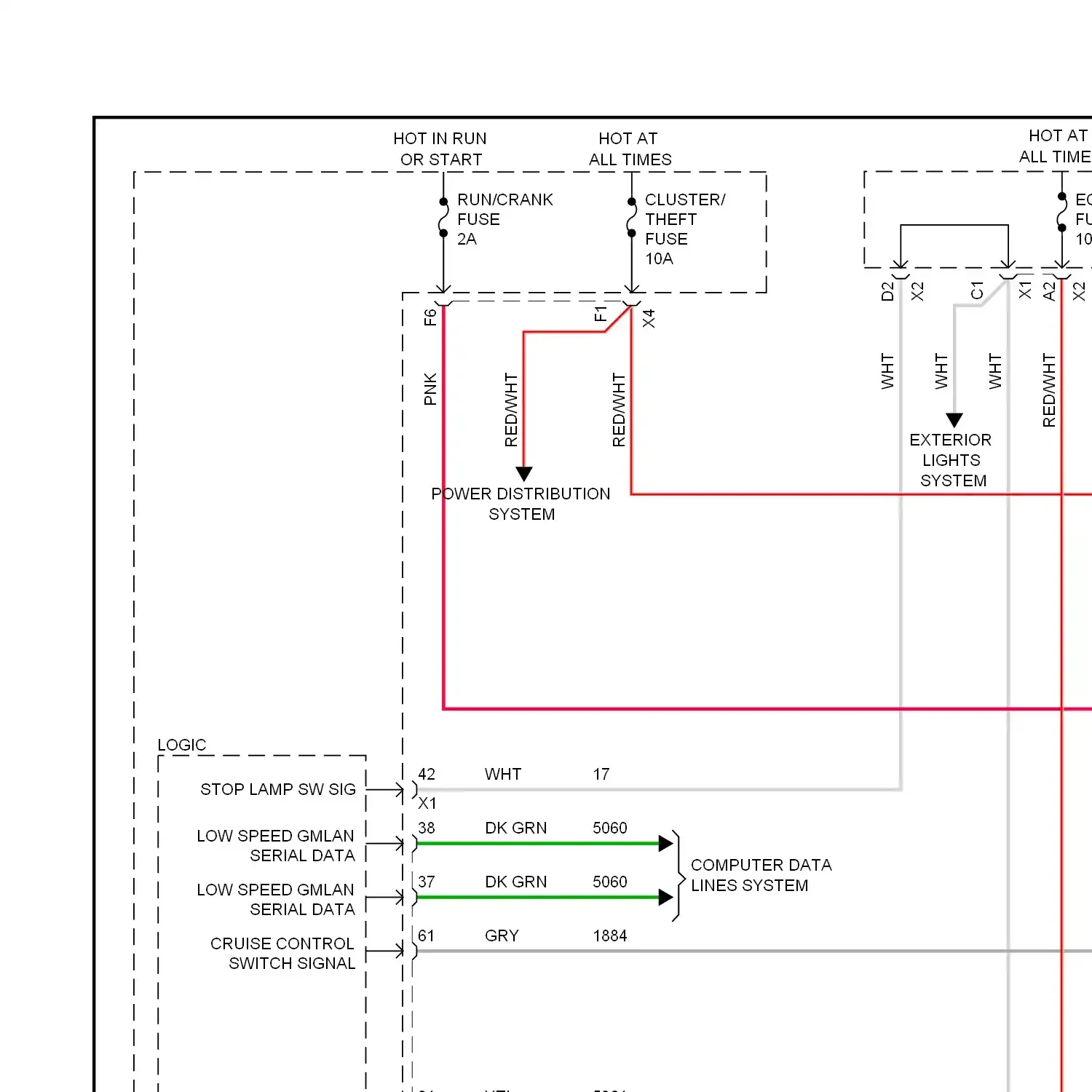Click the run/crank fuse symbol

click(x=443, y=217)
